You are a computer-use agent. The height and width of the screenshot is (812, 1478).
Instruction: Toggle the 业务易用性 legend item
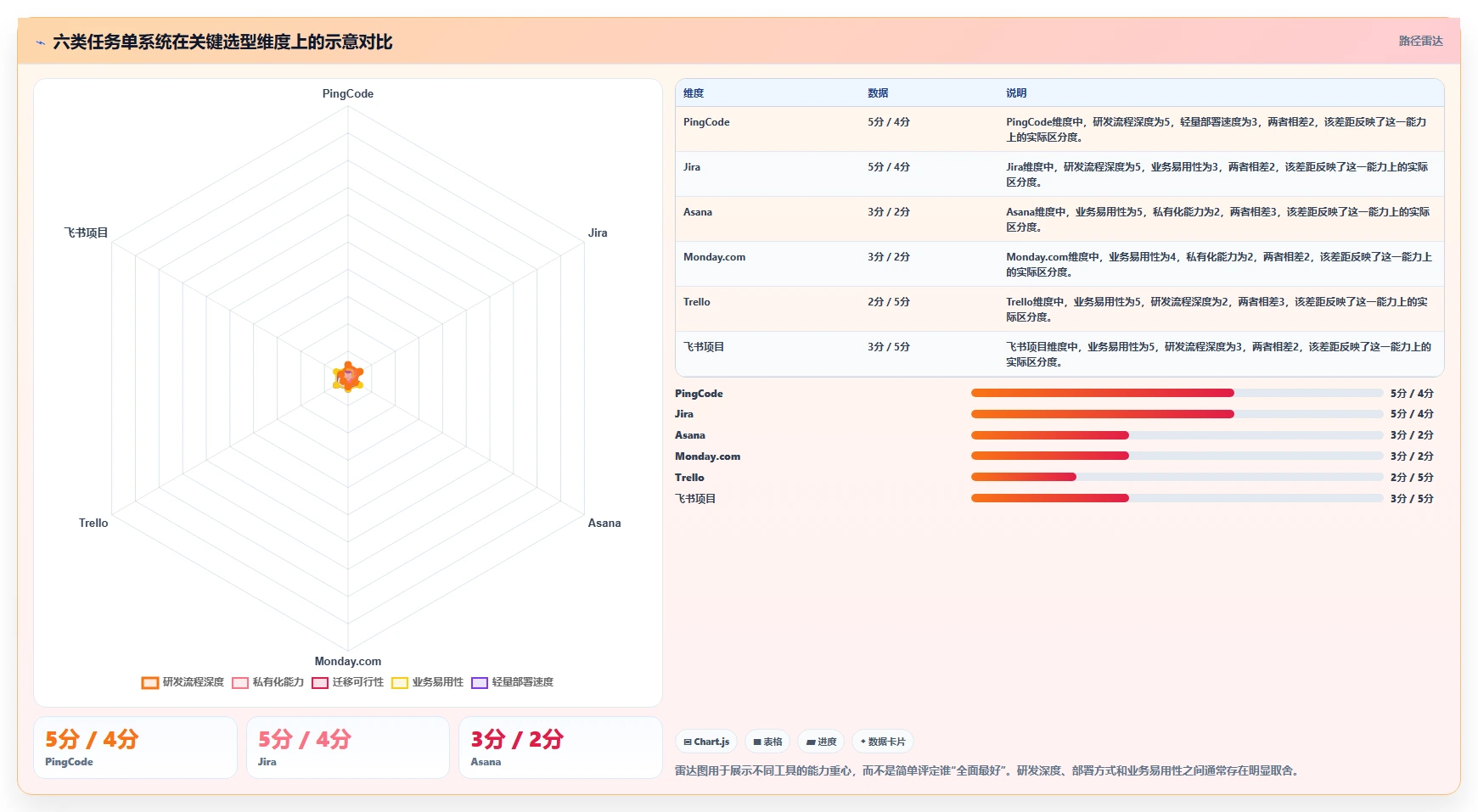[x=428, y=682]
